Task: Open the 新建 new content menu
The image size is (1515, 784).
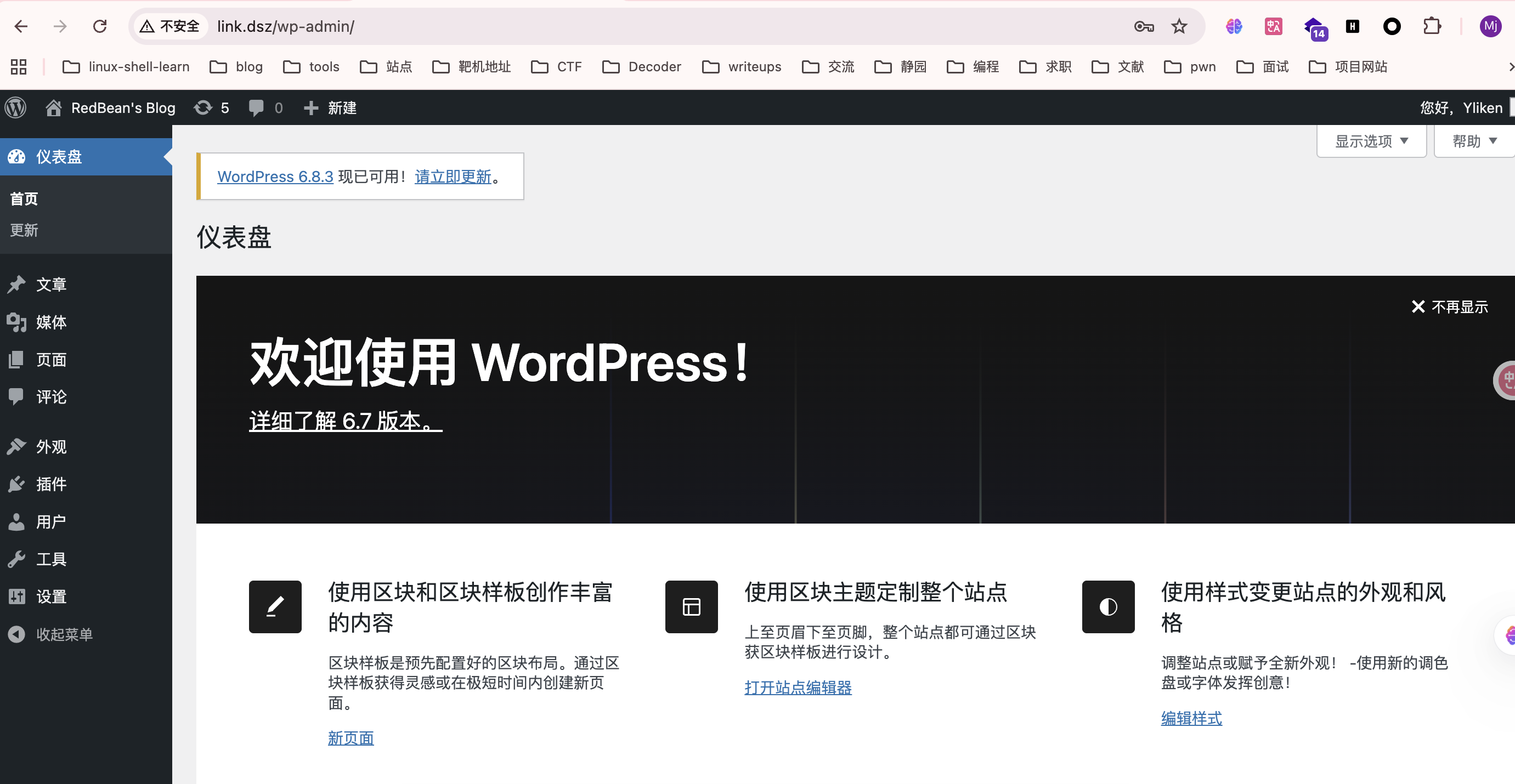Action: click(331, 107)
